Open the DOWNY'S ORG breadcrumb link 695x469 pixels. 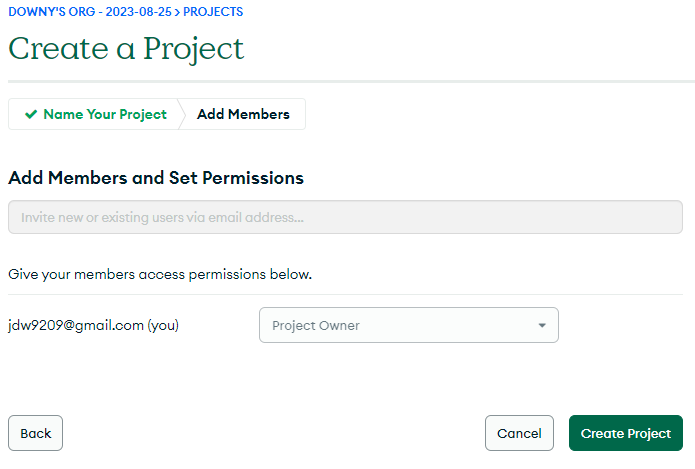point(50,12)
